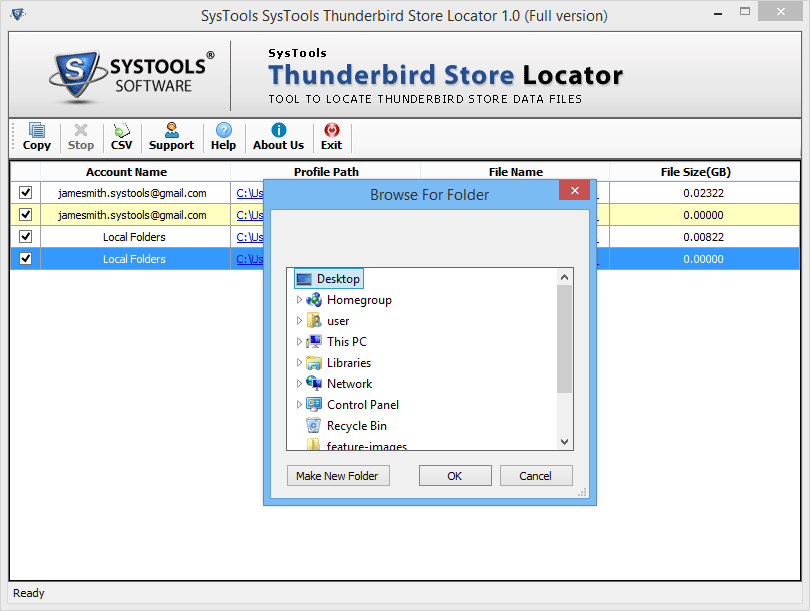Uncheck the 0.00822 Local Folders row checkbox
The height and width of the screenshot is (611, 810).
click(25, 237)
